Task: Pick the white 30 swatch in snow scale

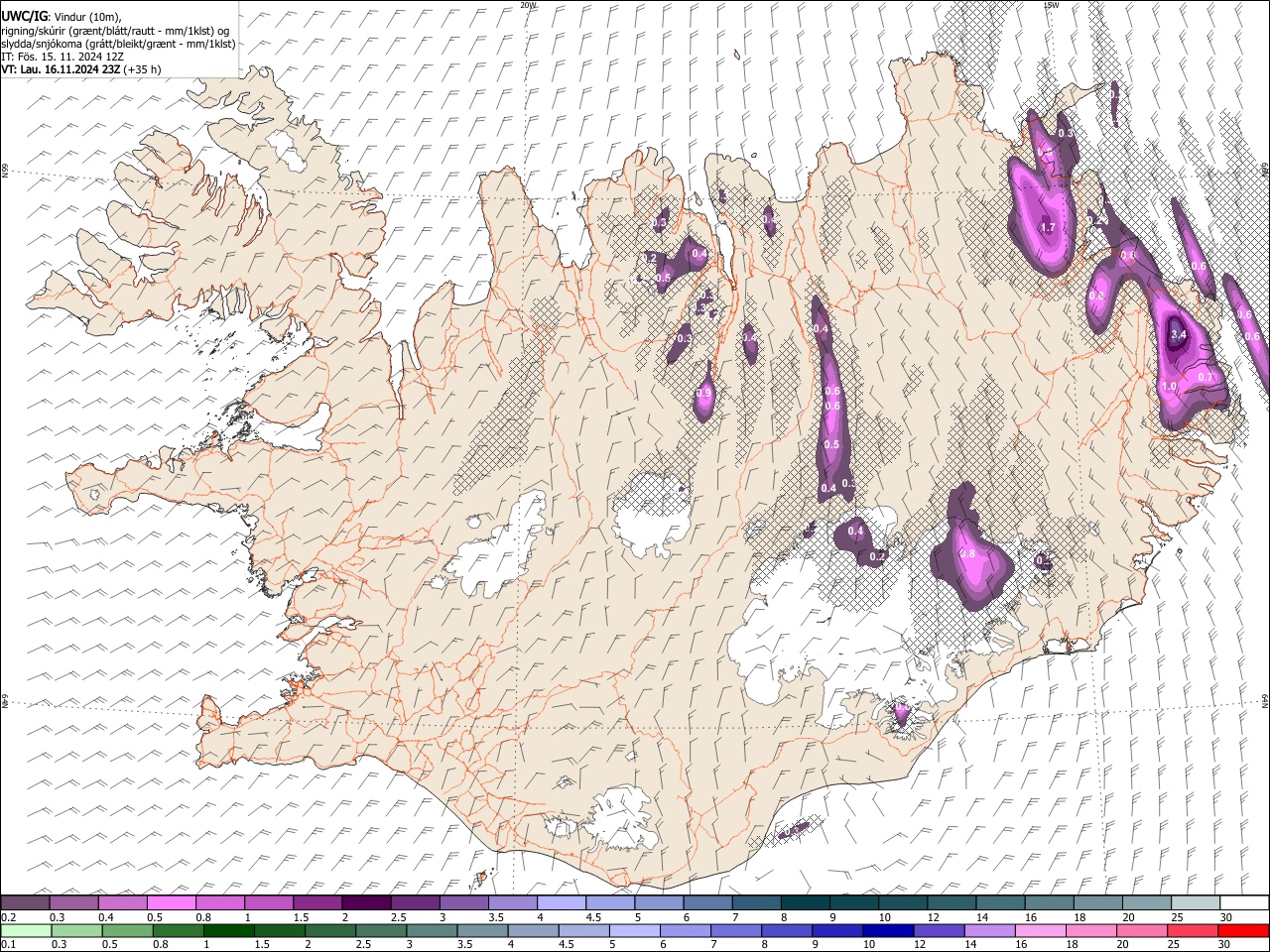Action: (x=1243, y=902)
